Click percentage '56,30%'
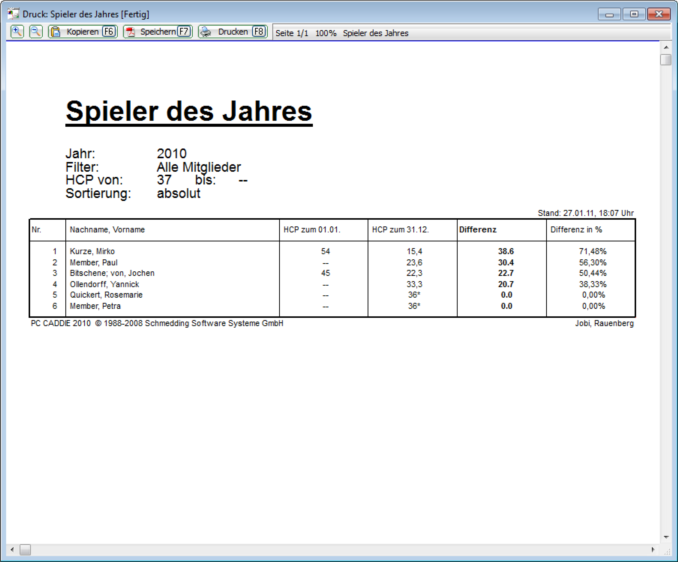The height and width of the screenshot is (562, 678). click(593, 262)
